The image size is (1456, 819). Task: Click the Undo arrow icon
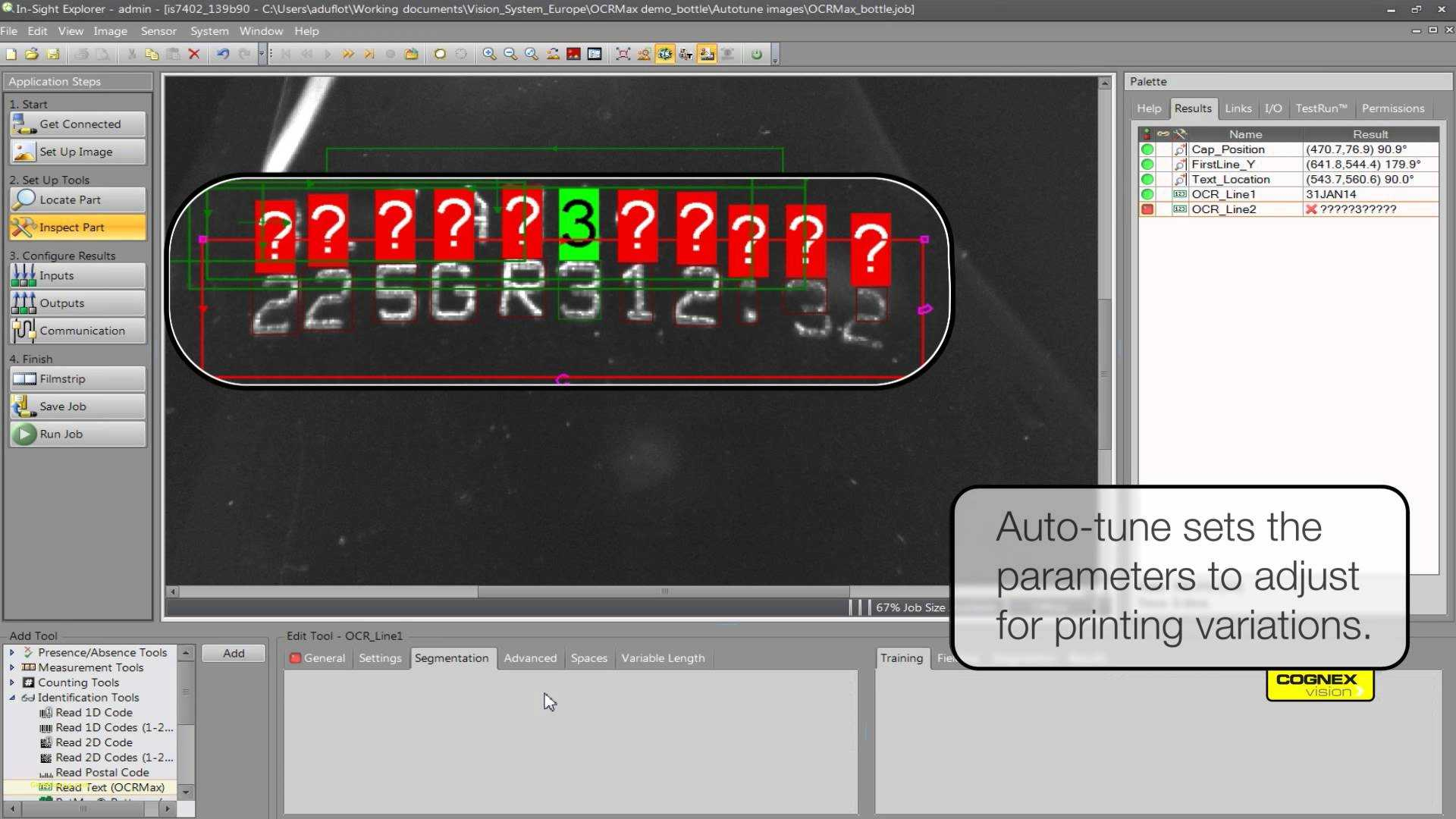[222, 54]
